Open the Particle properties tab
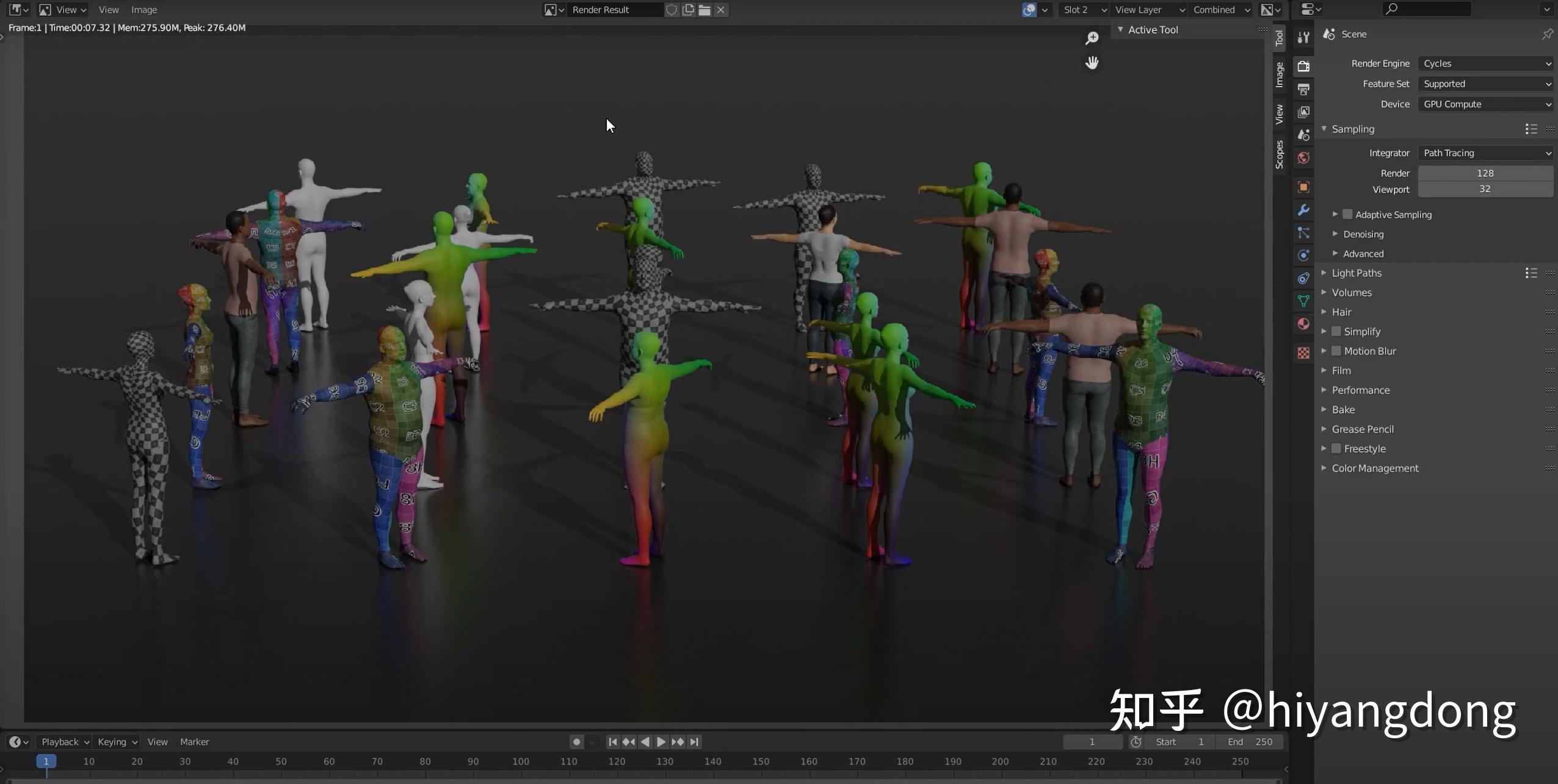 point(1303,232)
